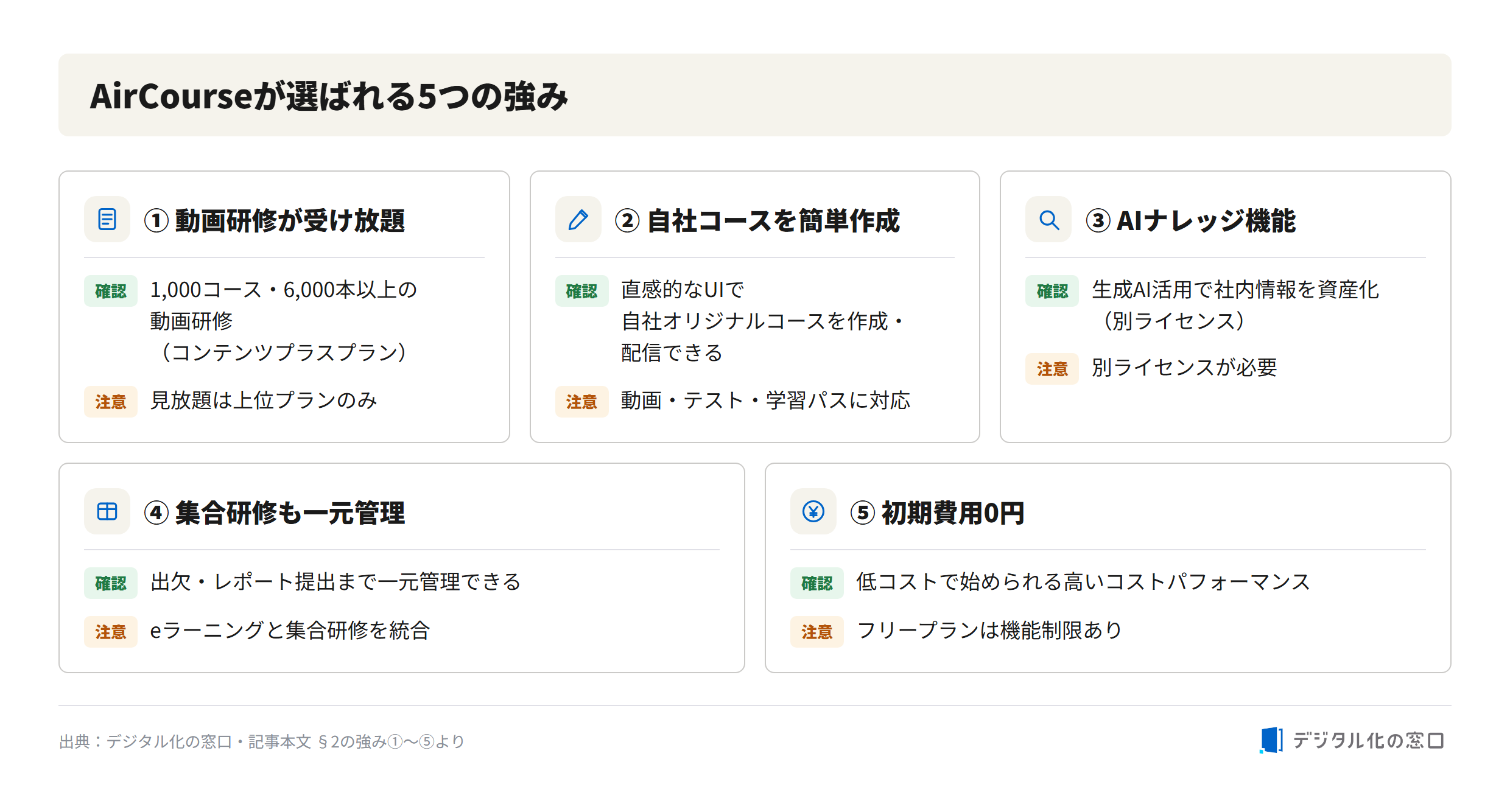
Task: Click the 注意 badge next to eラーニングと集合研修を統合
Action: point(111,632)
